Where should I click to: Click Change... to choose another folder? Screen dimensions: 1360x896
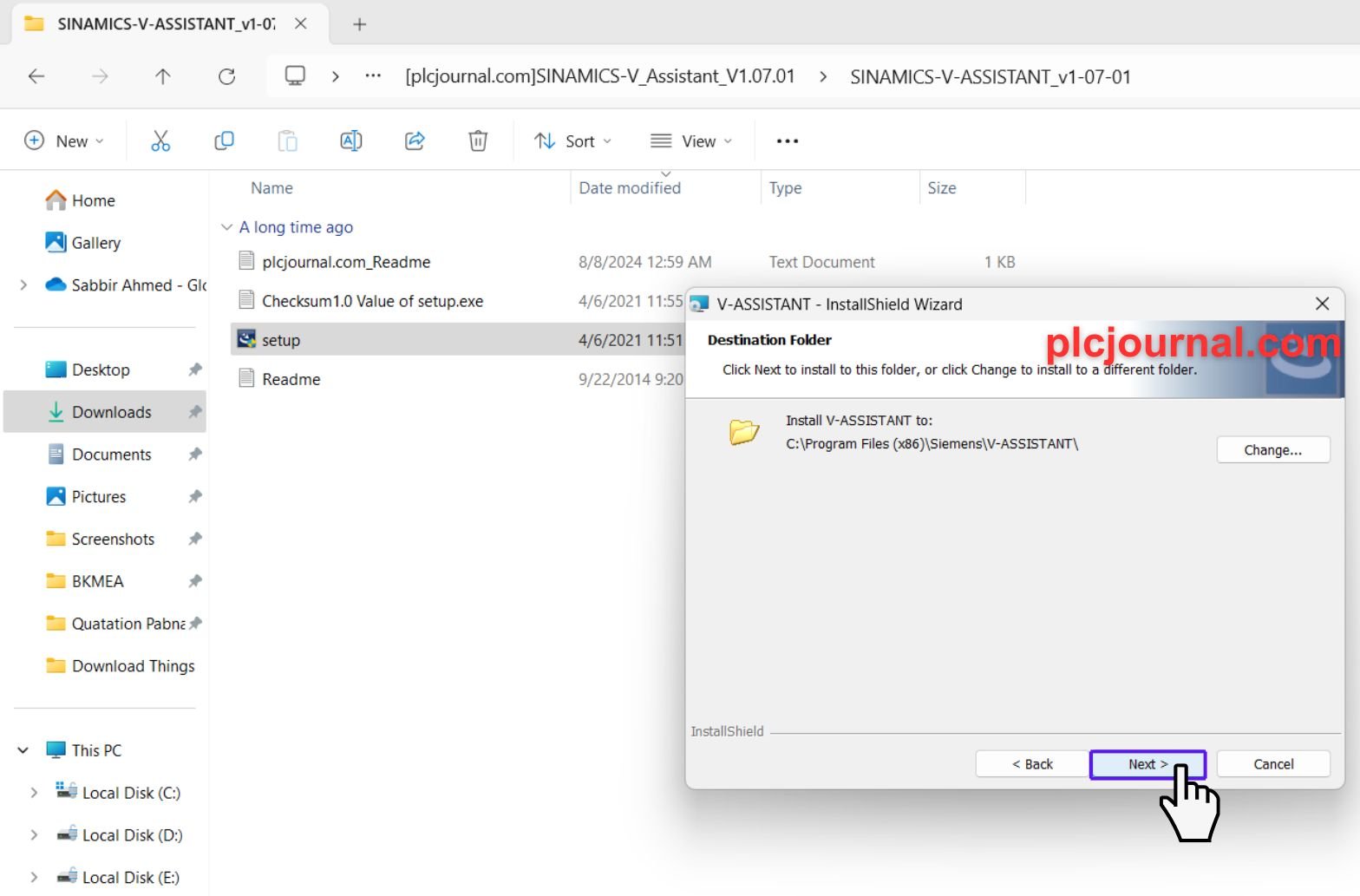tap(1272, 449)
